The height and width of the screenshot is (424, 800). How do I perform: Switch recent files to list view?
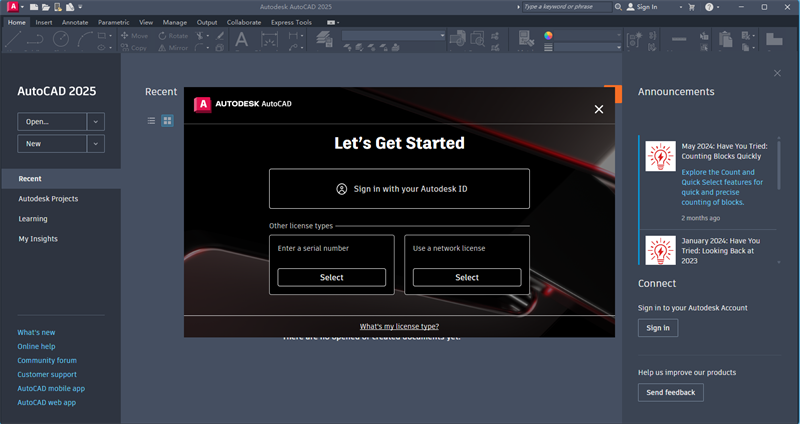pyautogui.click(x=152, y=121)
